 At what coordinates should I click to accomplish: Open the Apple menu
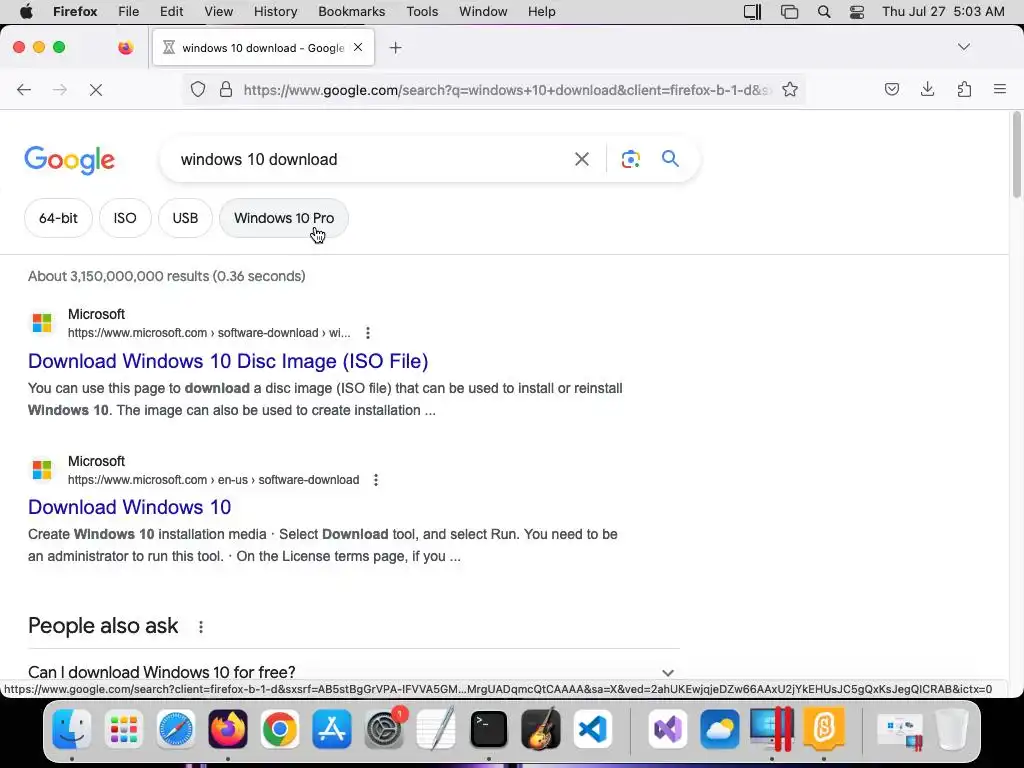pos(26,12)
